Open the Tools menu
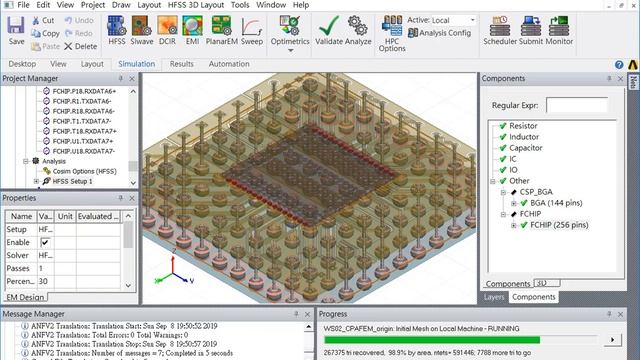 [x=240, y=5]
